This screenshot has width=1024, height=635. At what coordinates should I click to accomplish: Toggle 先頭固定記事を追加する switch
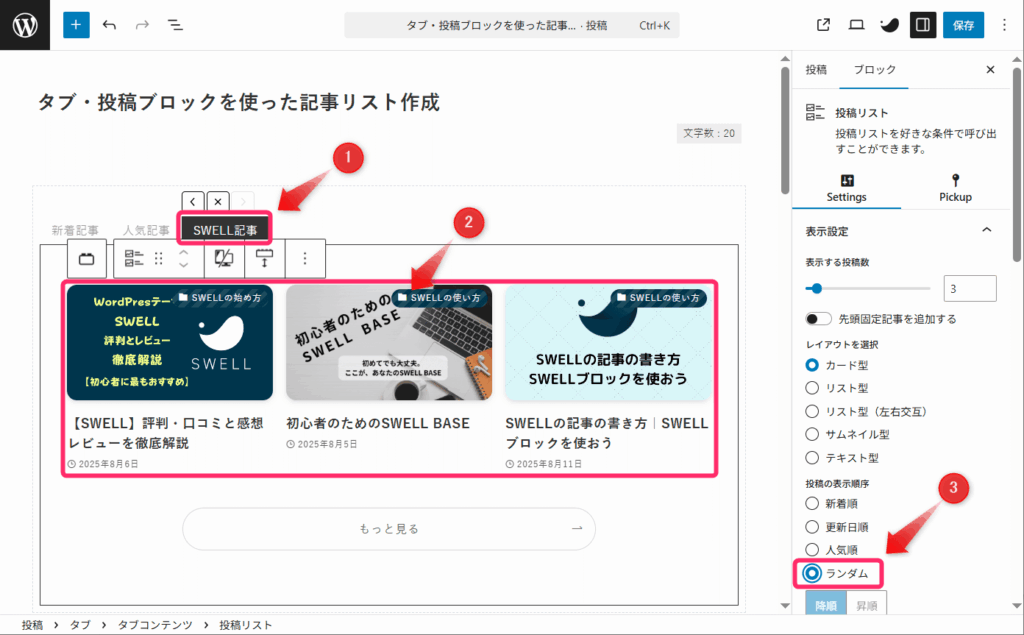tap(818, 319)
